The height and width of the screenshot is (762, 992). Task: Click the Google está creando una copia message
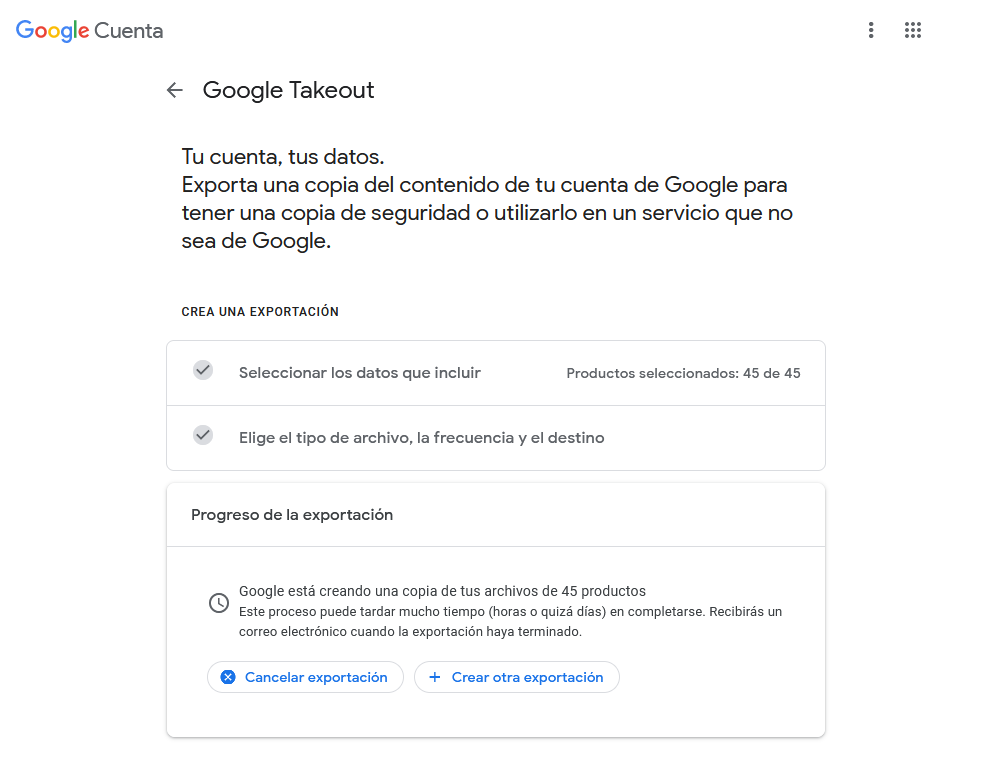tap(442, 591)
